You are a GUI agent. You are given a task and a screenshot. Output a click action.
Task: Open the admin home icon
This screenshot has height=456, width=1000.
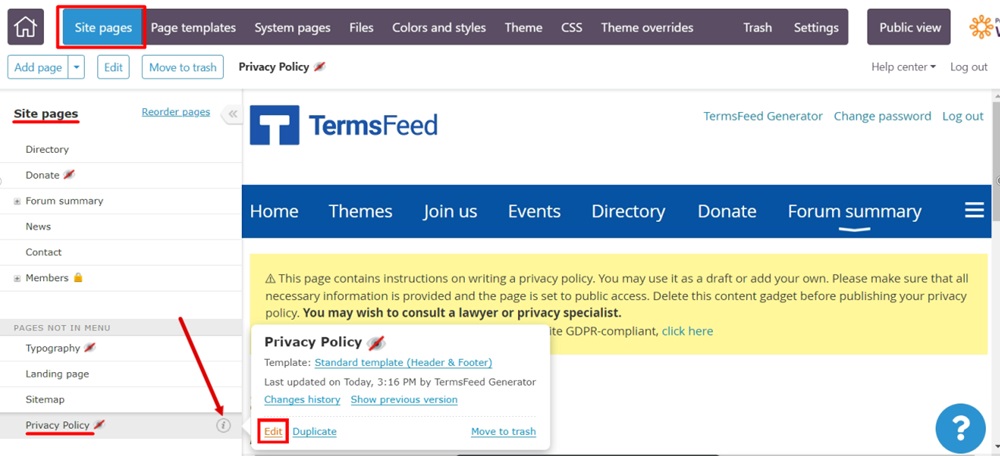pos(26,27)
